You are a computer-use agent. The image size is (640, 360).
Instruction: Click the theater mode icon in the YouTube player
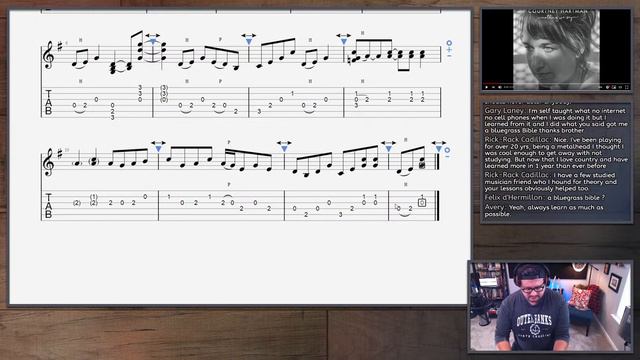point(620,87)
